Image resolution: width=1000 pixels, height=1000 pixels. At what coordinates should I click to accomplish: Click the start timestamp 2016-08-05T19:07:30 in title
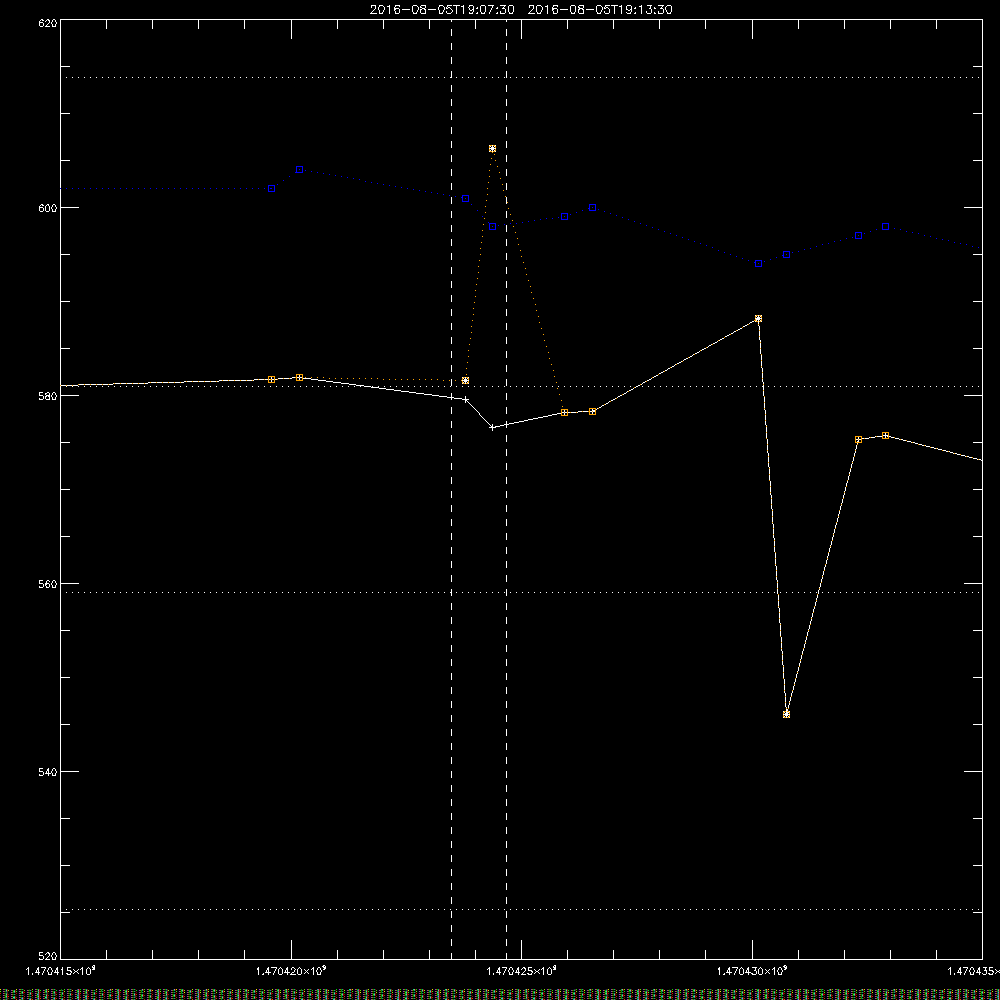tap(442, 10)
